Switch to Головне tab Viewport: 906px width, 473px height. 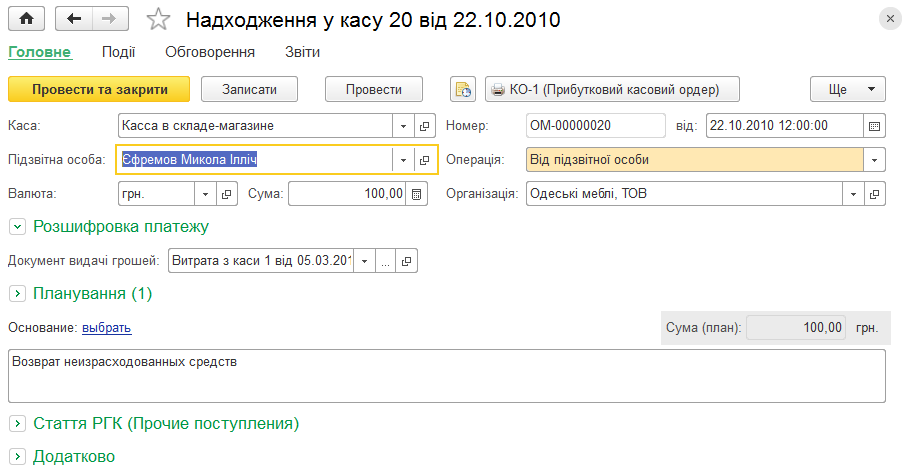pos(40,52)
